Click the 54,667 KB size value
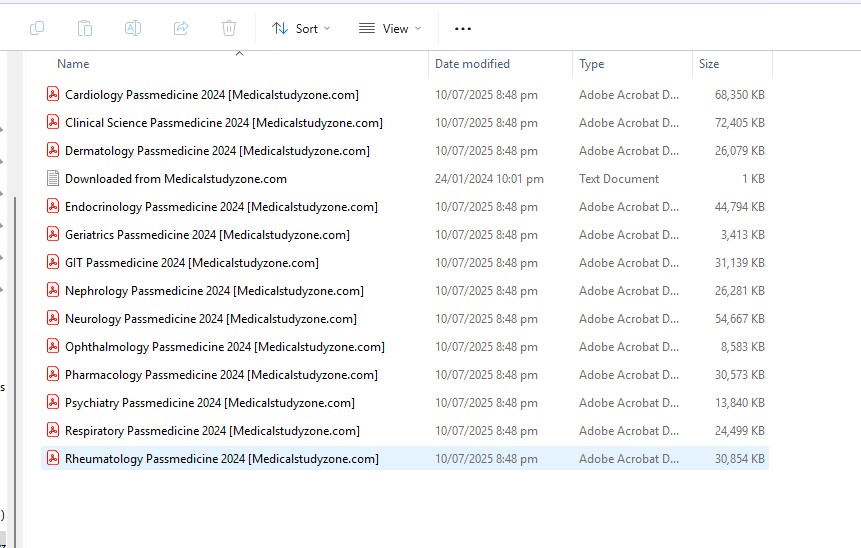Viewport: 861px width, 548px height. (x=740, y=319)
